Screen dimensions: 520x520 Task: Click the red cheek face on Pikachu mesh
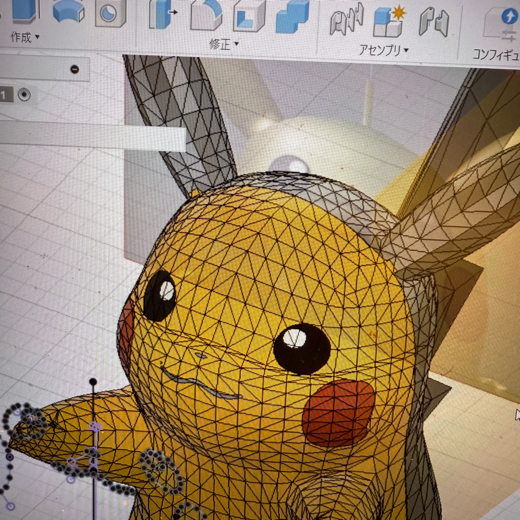click(x=337, y=413)
